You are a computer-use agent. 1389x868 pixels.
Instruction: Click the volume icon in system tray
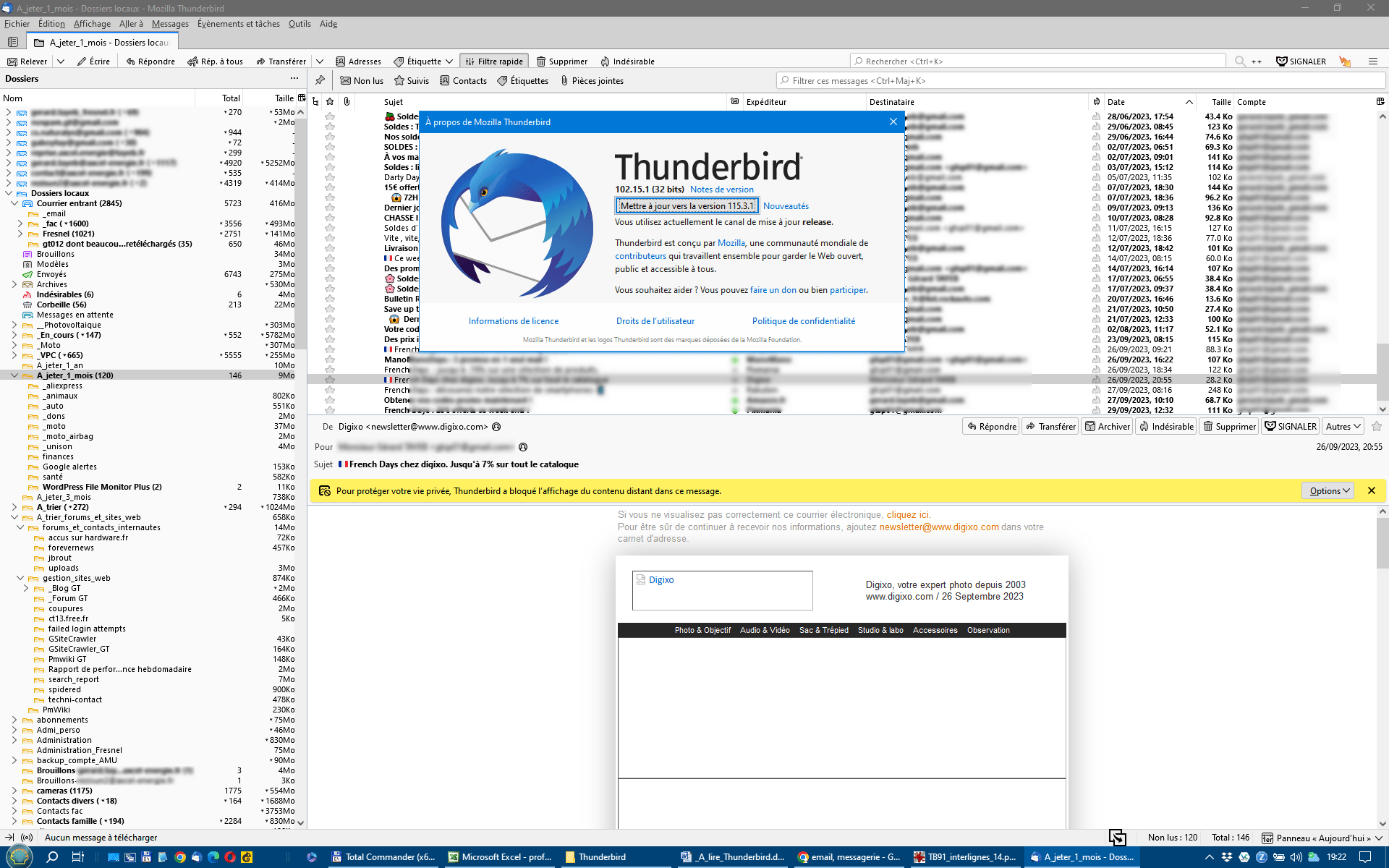point(1296,857)
